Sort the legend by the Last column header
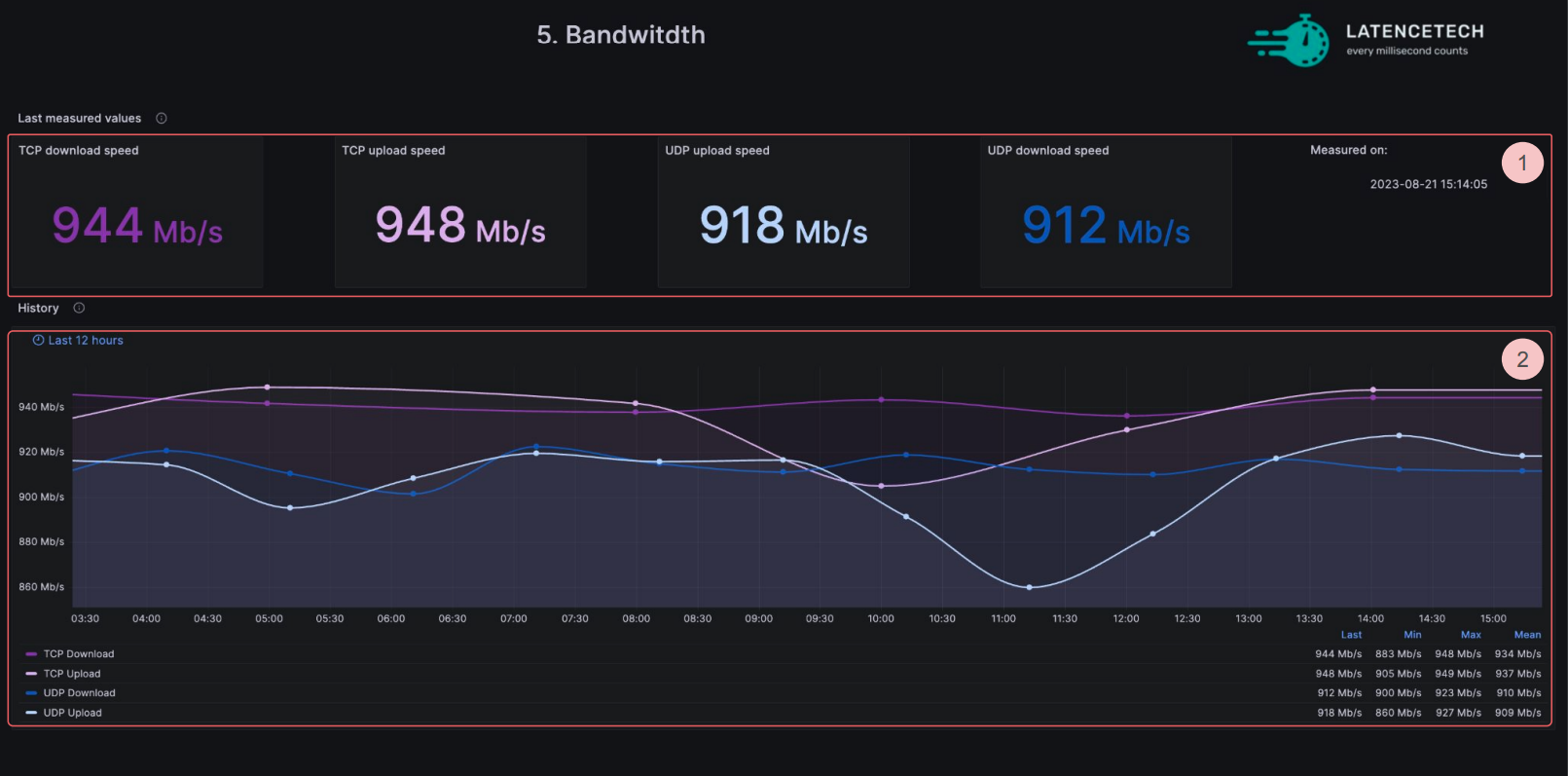 coord(1351,635)
